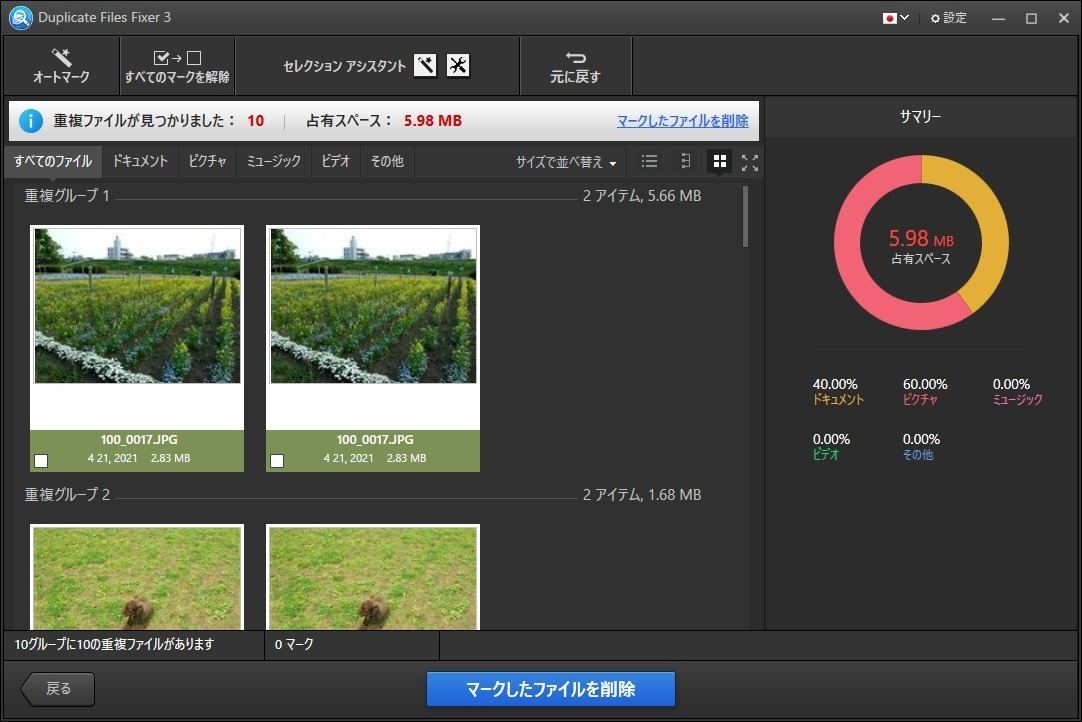Switch to detail tree view icon
Image resolution: width=1082 pixels, height=722 pixels.
click(685, 162)
